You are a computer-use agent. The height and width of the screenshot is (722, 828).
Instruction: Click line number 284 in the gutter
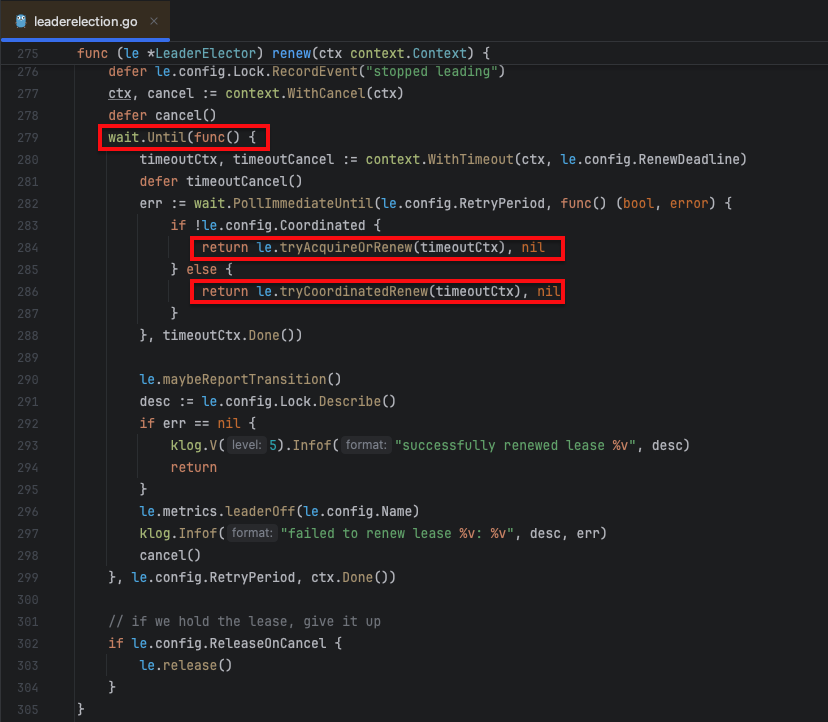[x=27, y=248]
